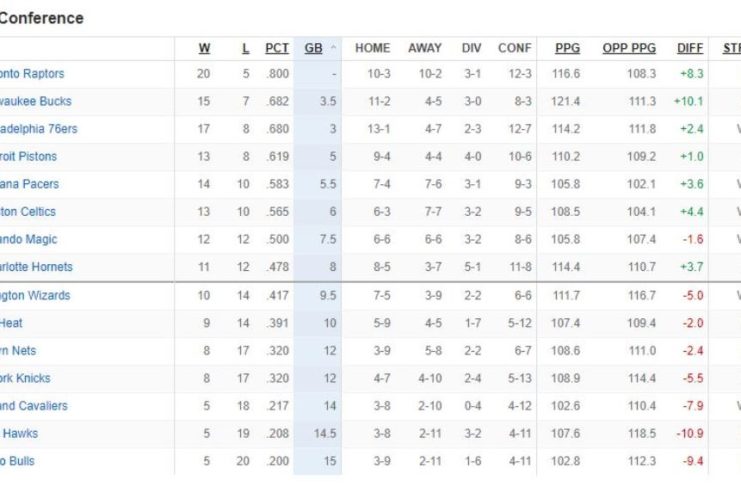
Task: Select the Philadelphia 76ers link
Action: [38, 129]
